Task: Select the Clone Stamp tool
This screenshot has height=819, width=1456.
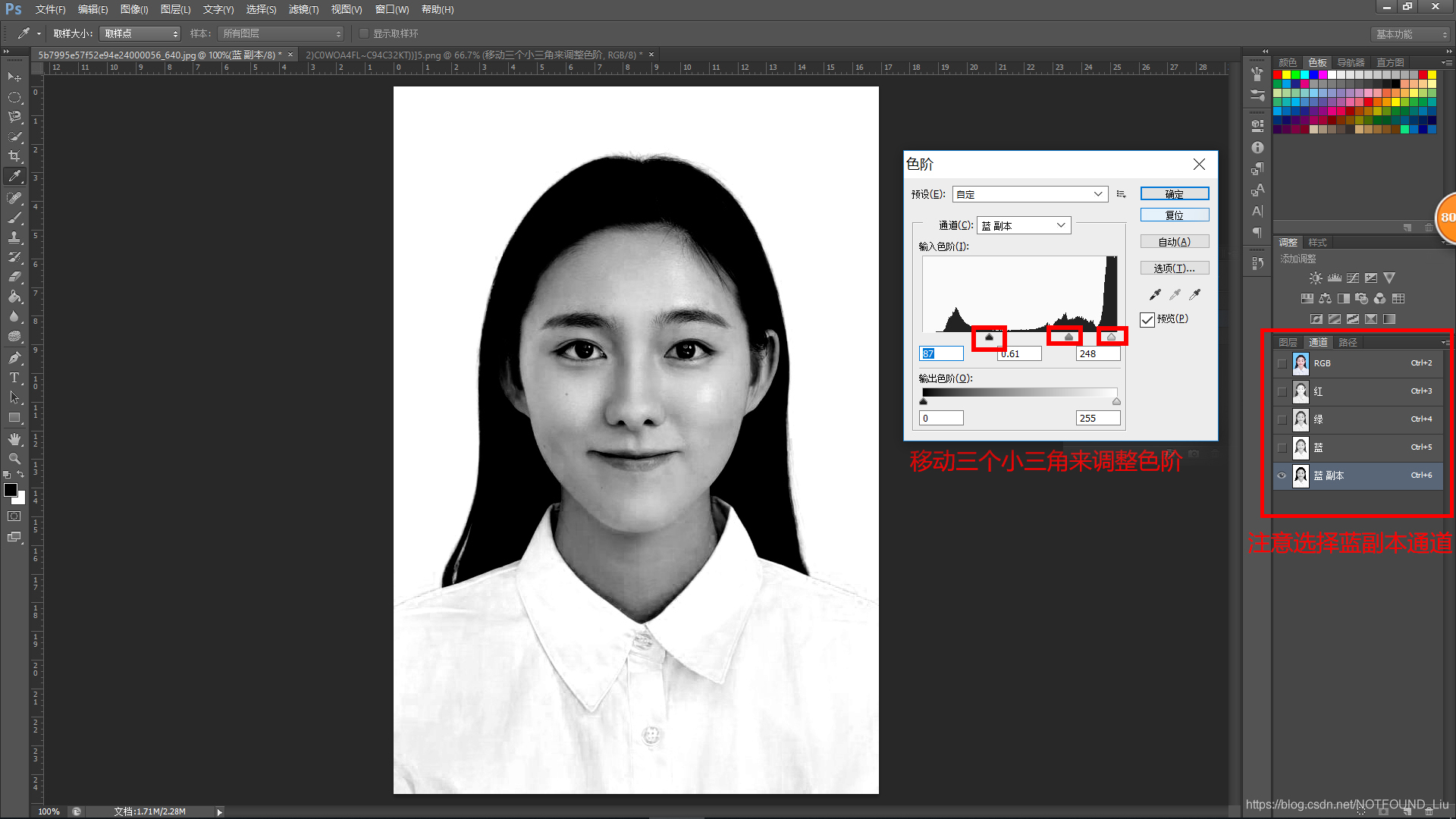Action: 14,237
